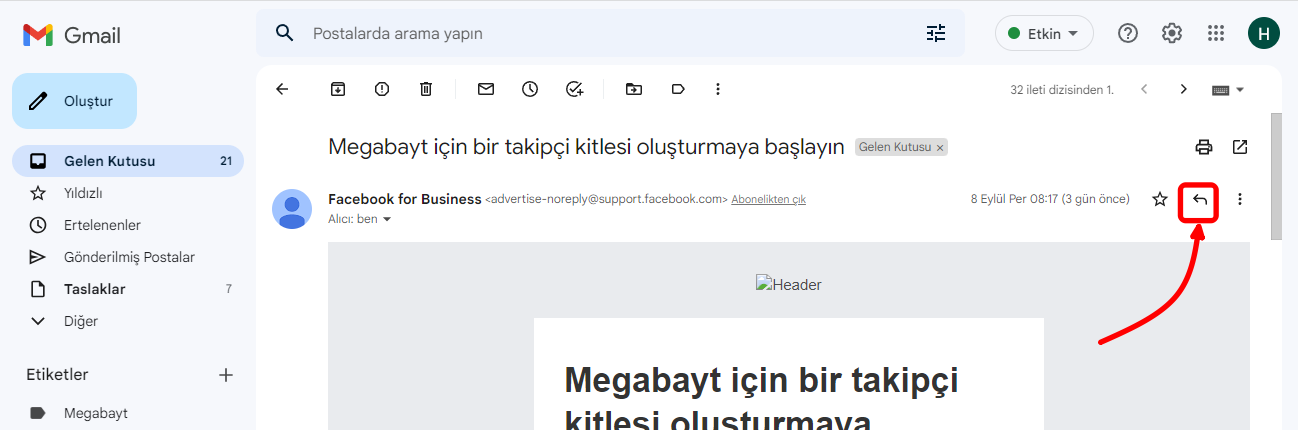1298x430 pixels.
Task: Print this email with the printer icon
Action: [x=1204, y=147]
